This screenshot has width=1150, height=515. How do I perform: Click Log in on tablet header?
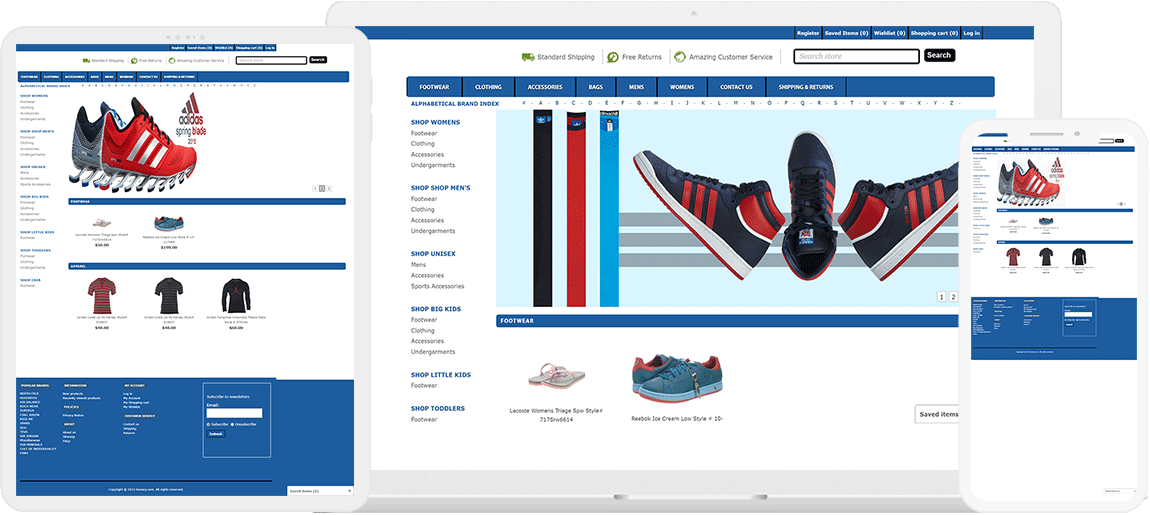click(x=270, y=47)
